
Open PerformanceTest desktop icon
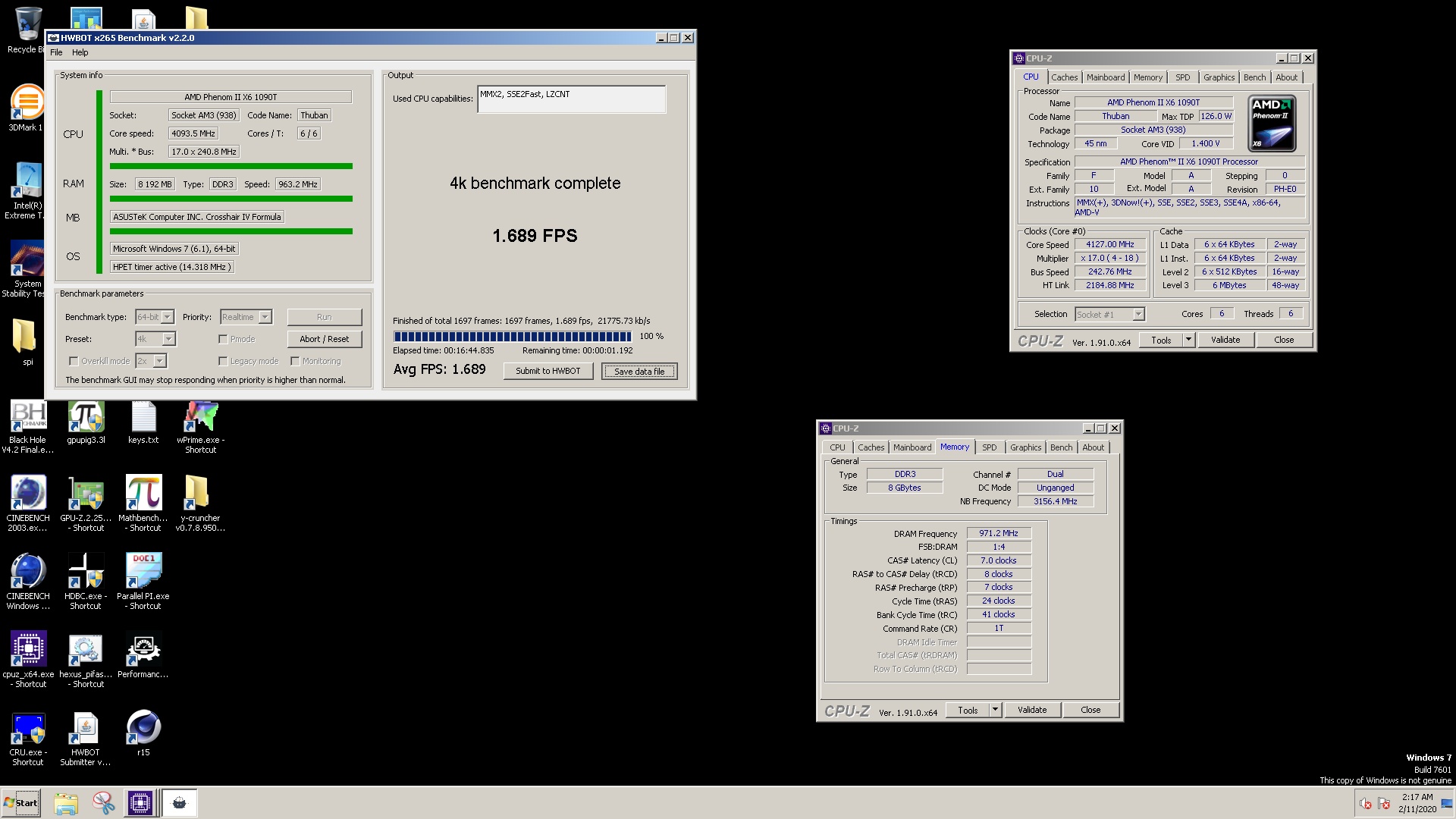(x=143, y=655)
